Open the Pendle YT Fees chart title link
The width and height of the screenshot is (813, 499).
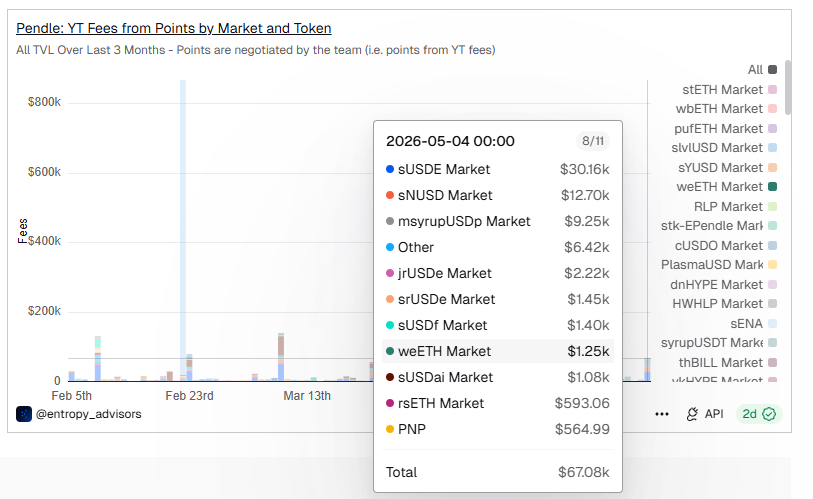click(x=174, y=29)
